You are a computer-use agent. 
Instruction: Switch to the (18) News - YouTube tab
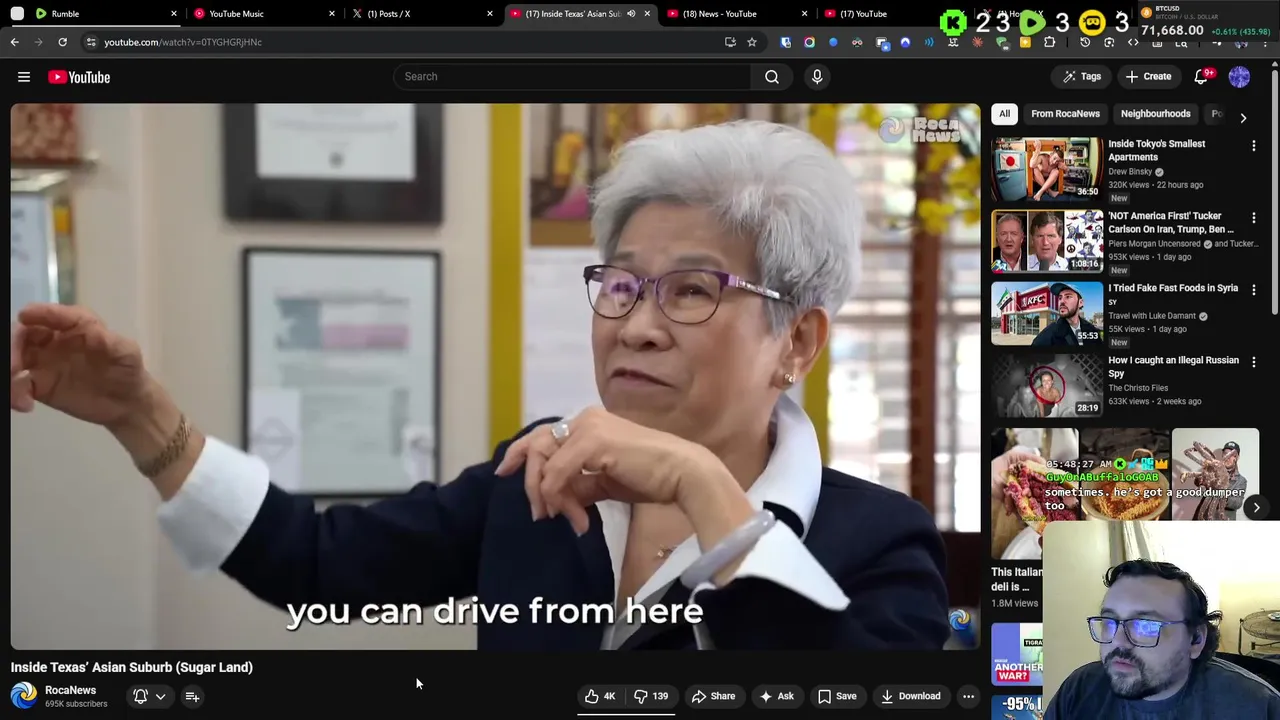[736, 14]
